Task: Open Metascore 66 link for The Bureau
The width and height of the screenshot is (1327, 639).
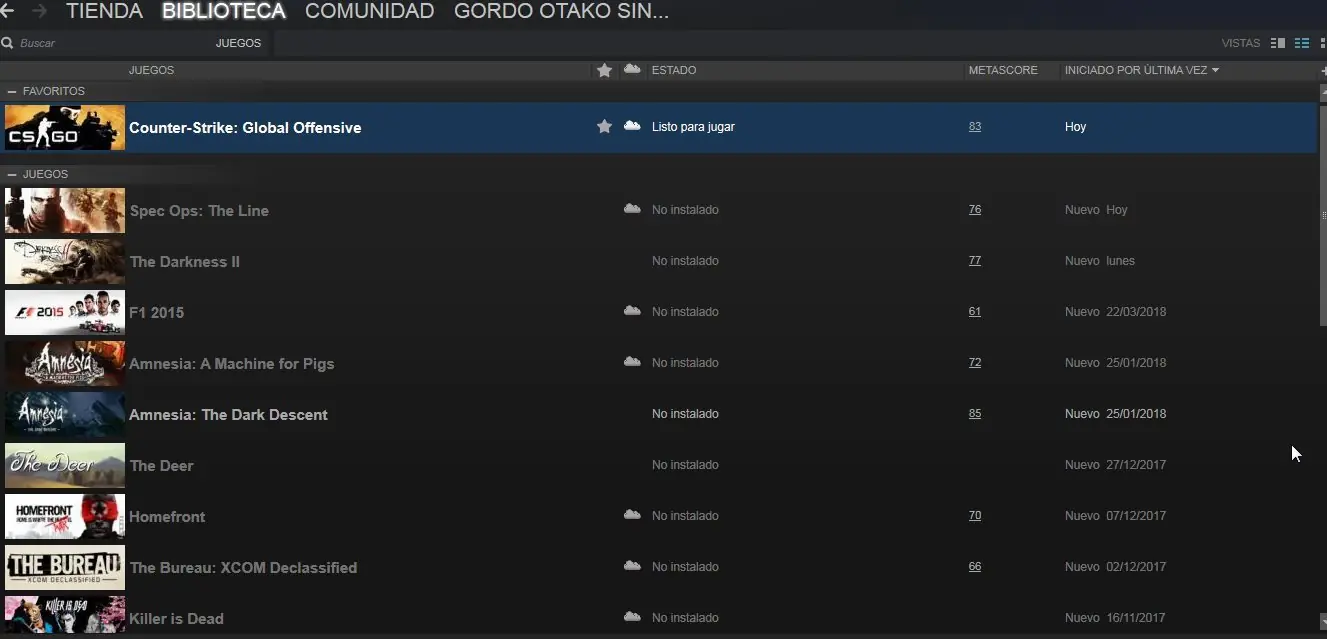Action: [x=975, y=567]
